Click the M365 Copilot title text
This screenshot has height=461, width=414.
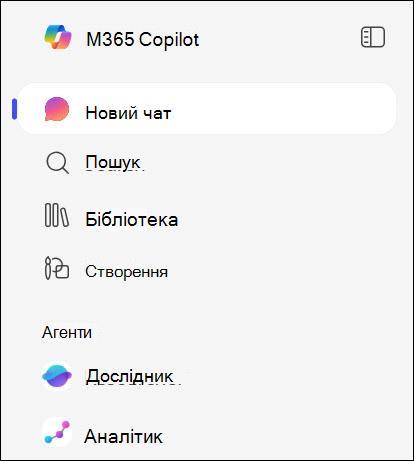coord(142,39)
